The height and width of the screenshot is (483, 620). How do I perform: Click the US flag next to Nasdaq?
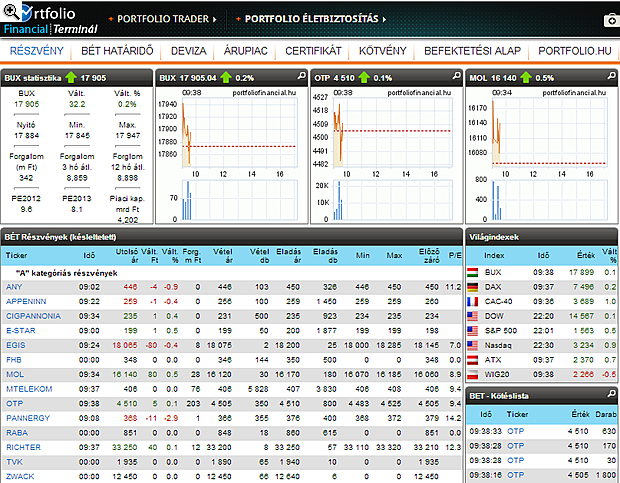click(x=473, y=345)
